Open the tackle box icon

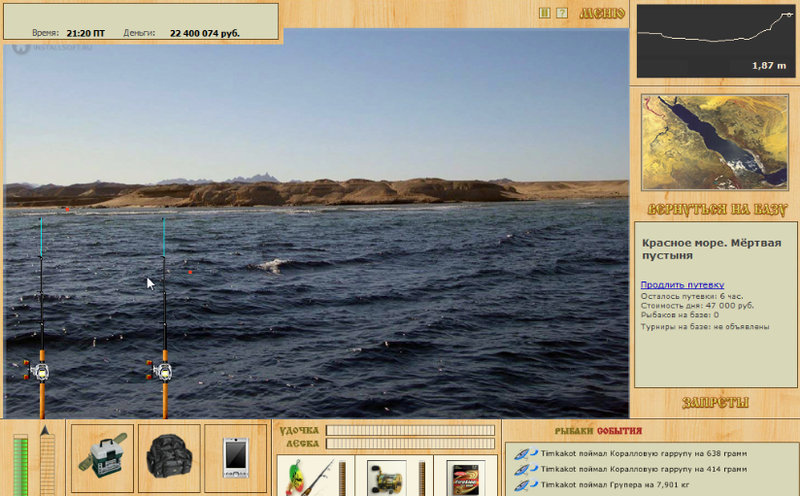(x=103, y=458)
